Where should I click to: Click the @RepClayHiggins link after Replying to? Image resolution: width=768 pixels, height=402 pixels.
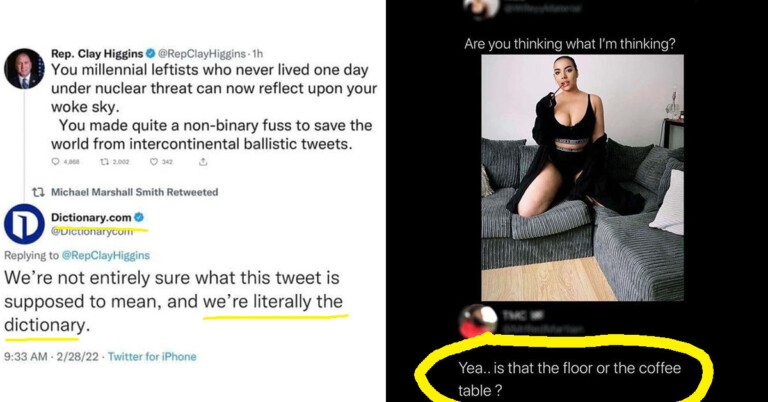pos(106,255)
